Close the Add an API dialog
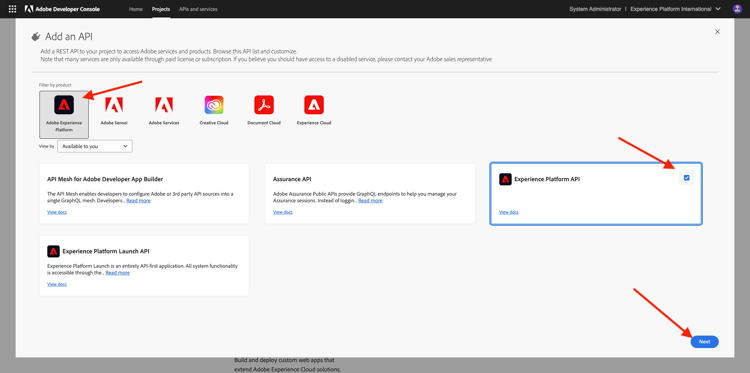Viewport: 750px width, 373px height. (x=717, y=32)
